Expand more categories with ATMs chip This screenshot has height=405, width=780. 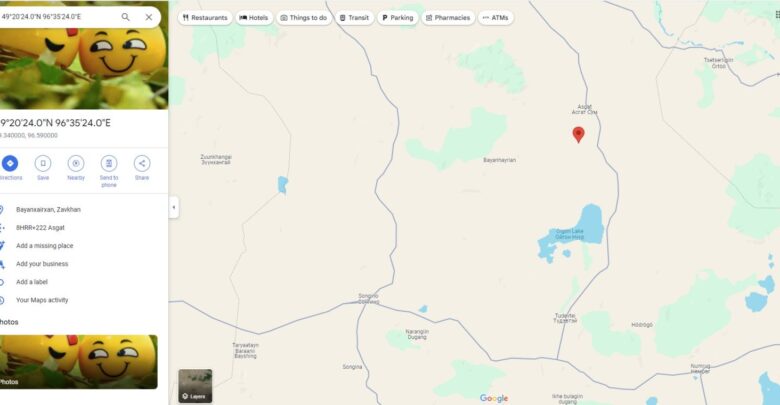point(495,17)
